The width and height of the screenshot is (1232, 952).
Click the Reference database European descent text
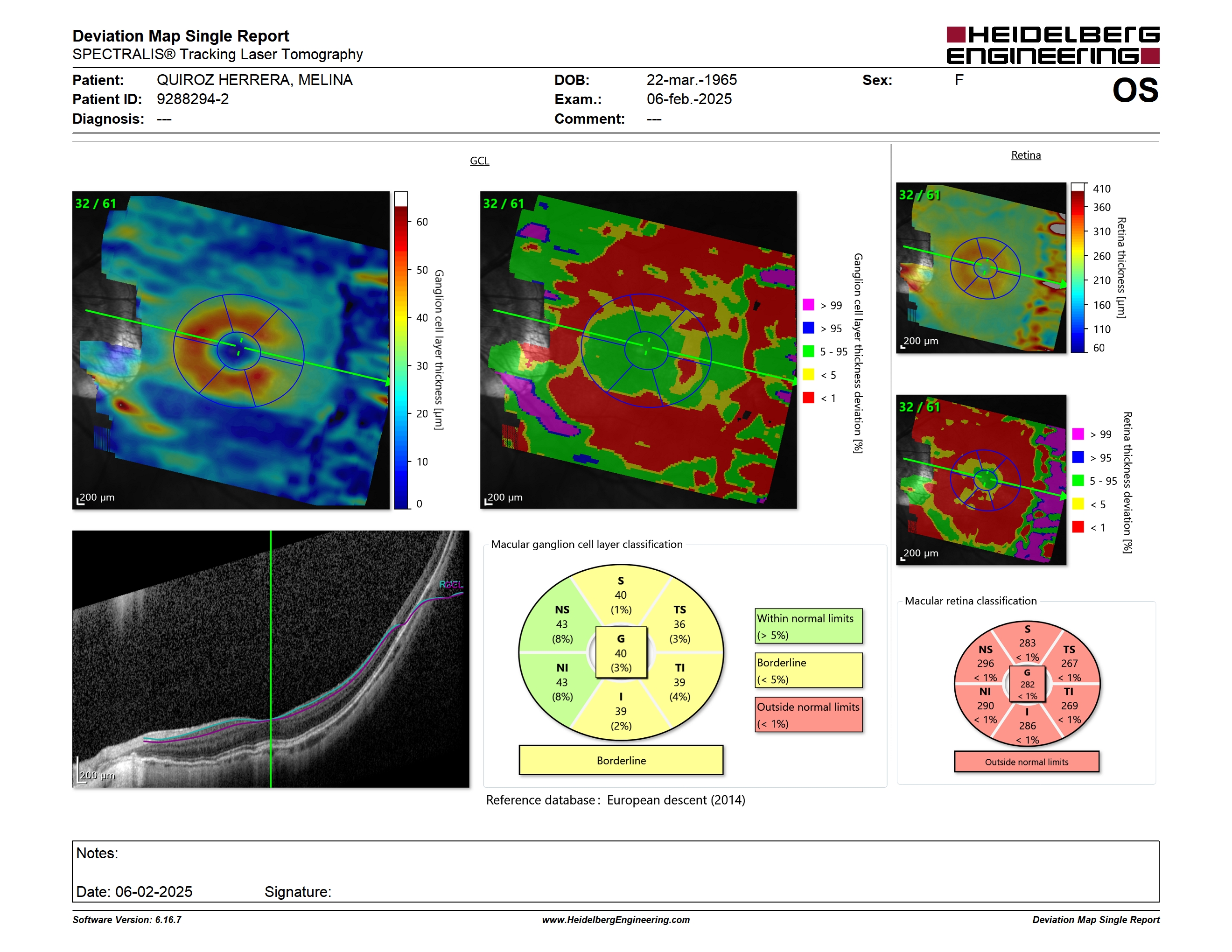(x=616, y=800)
